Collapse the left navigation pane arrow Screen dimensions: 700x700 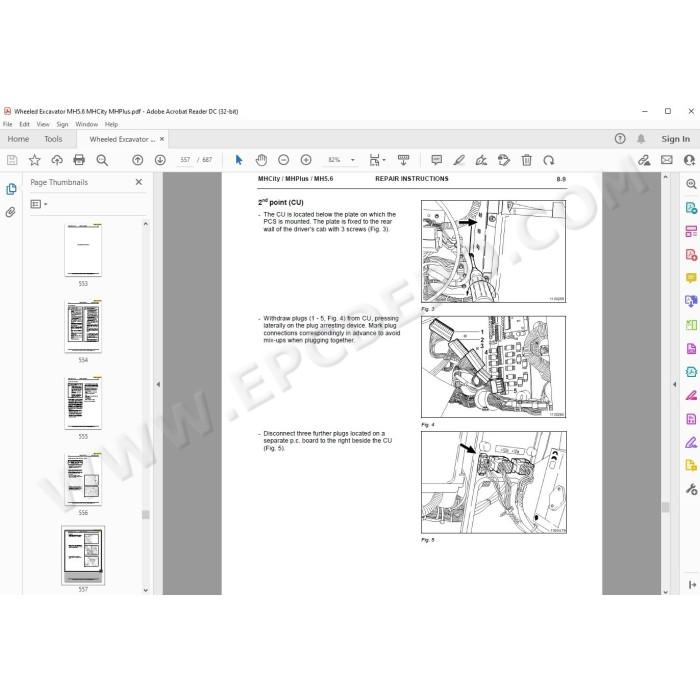pos(158,384)
